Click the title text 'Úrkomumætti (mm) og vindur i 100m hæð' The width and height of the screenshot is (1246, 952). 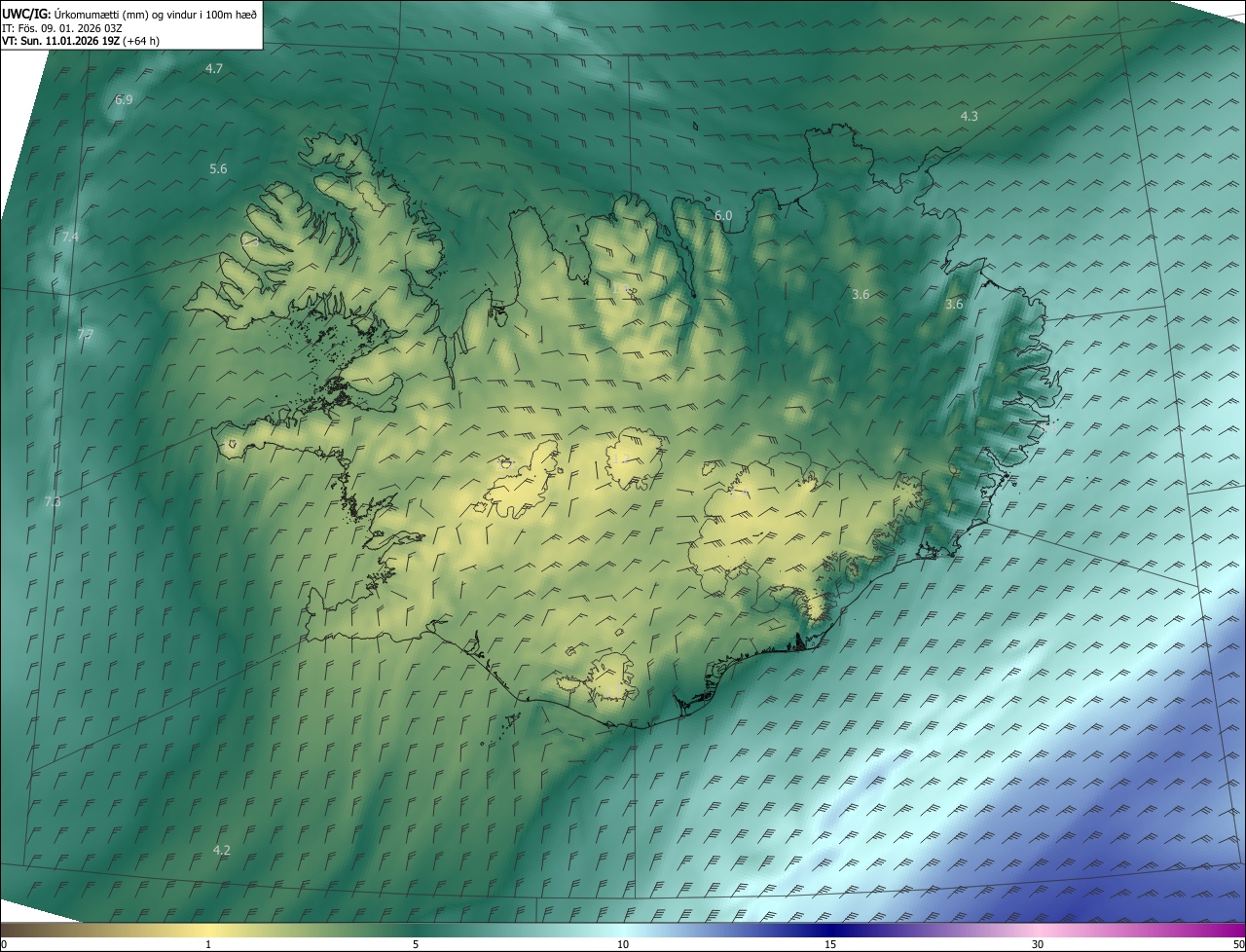155,13
